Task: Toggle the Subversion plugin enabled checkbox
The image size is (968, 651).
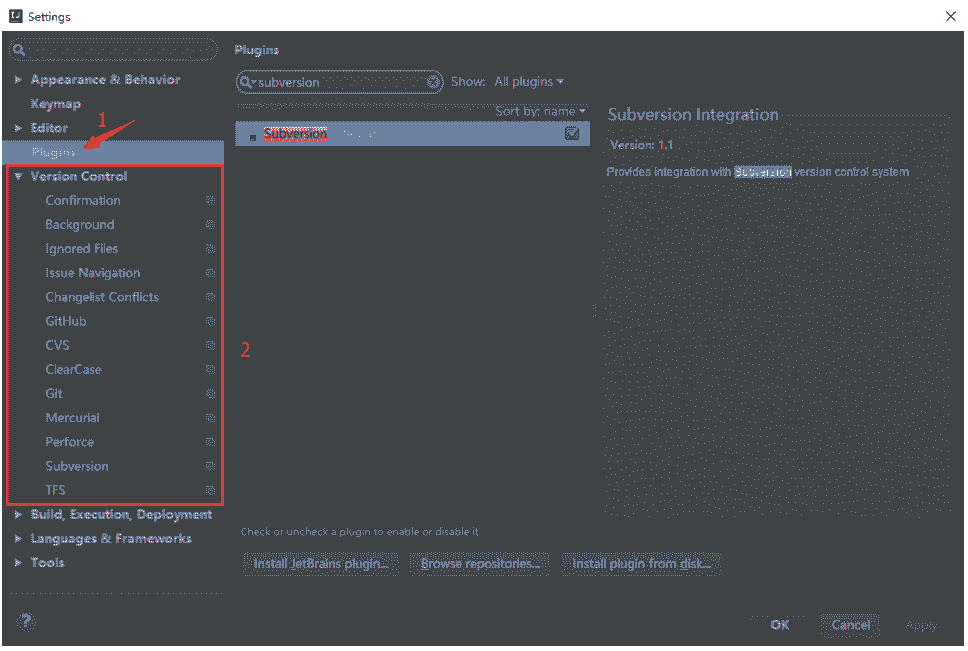Action: pyautogui.click(x=572, y=133)
